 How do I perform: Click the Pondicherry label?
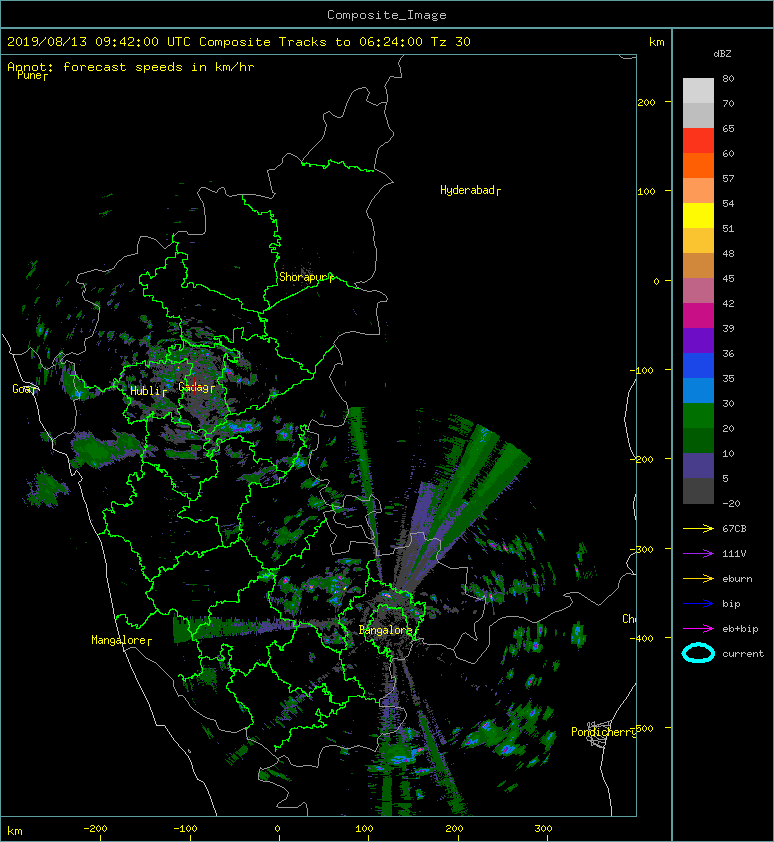(603, 732)
